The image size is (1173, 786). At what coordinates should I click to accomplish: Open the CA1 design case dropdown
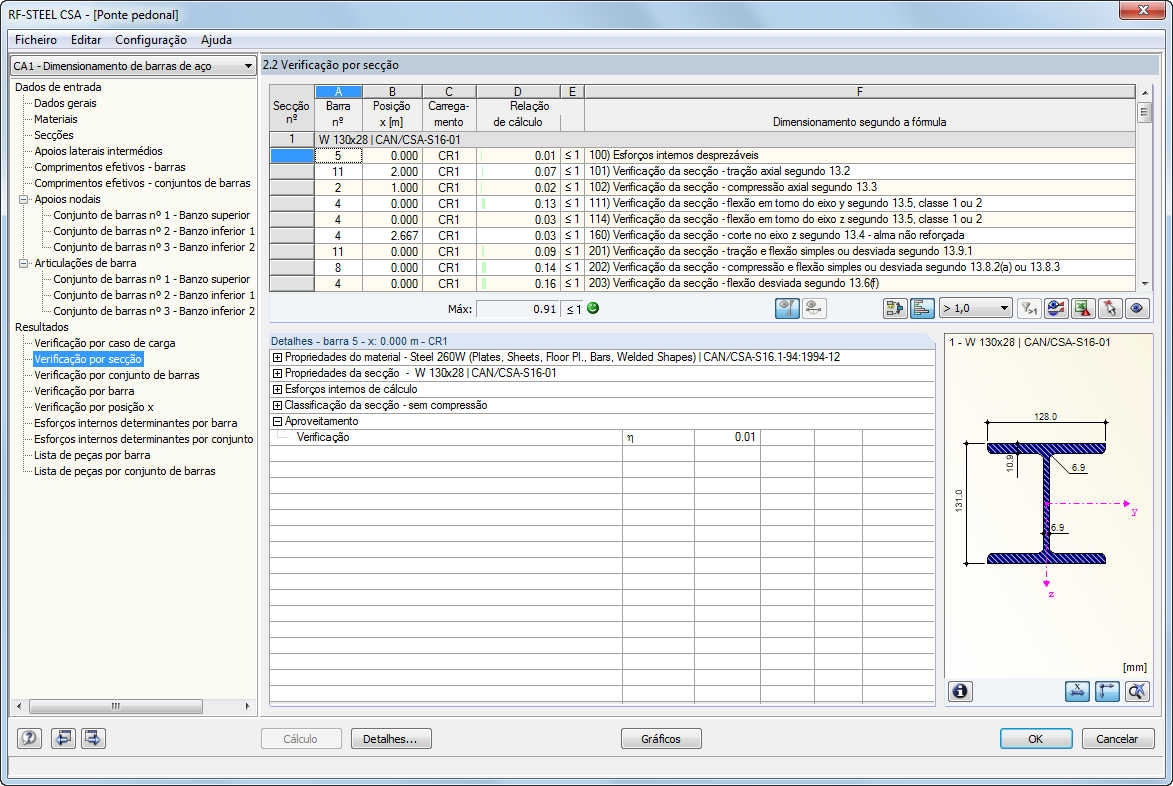133,66
